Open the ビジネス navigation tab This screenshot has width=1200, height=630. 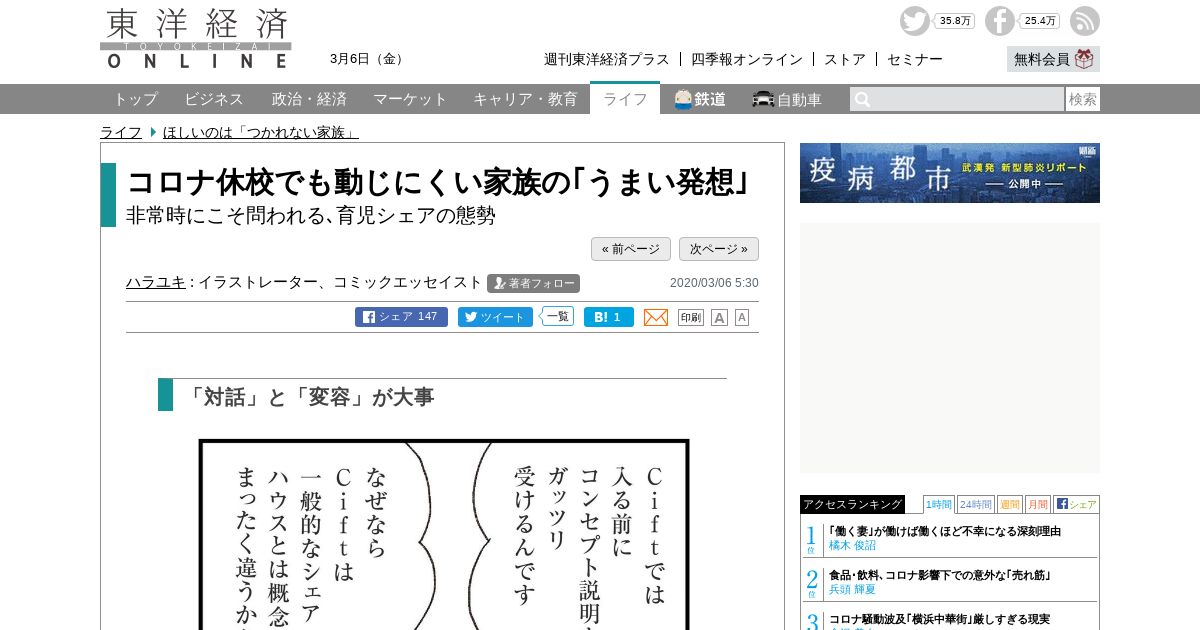[214, 99]
